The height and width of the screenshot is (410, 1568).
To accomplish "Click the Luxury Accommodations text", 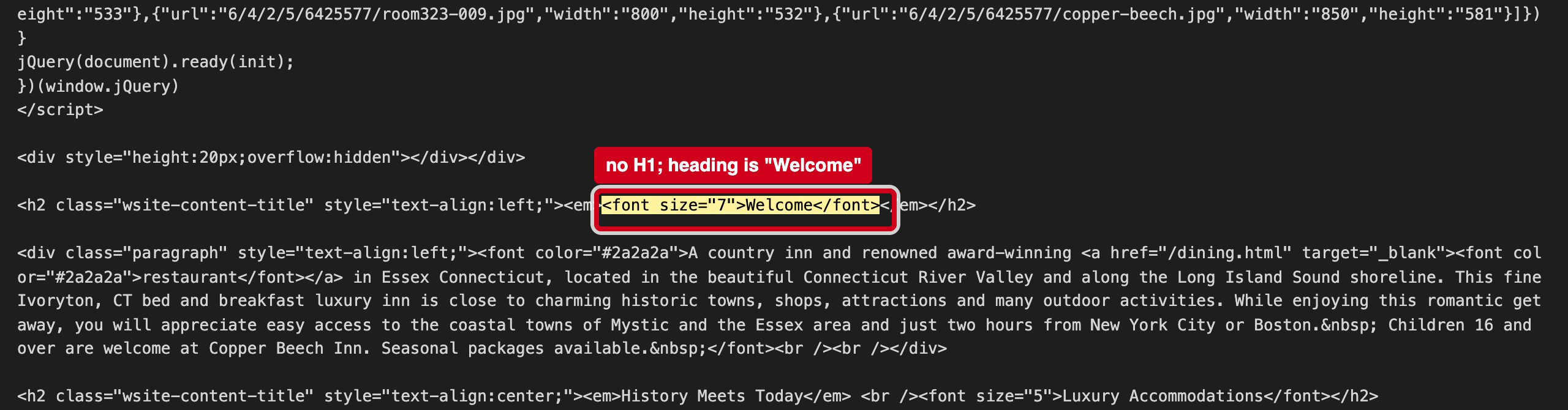I will point(1163,396).
